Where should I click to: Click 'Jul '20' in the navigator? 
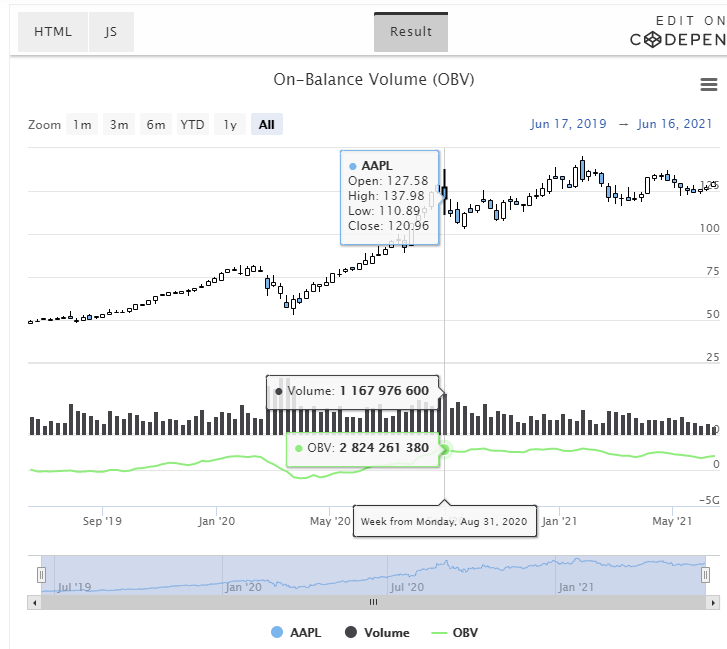[x=407, y=587]
